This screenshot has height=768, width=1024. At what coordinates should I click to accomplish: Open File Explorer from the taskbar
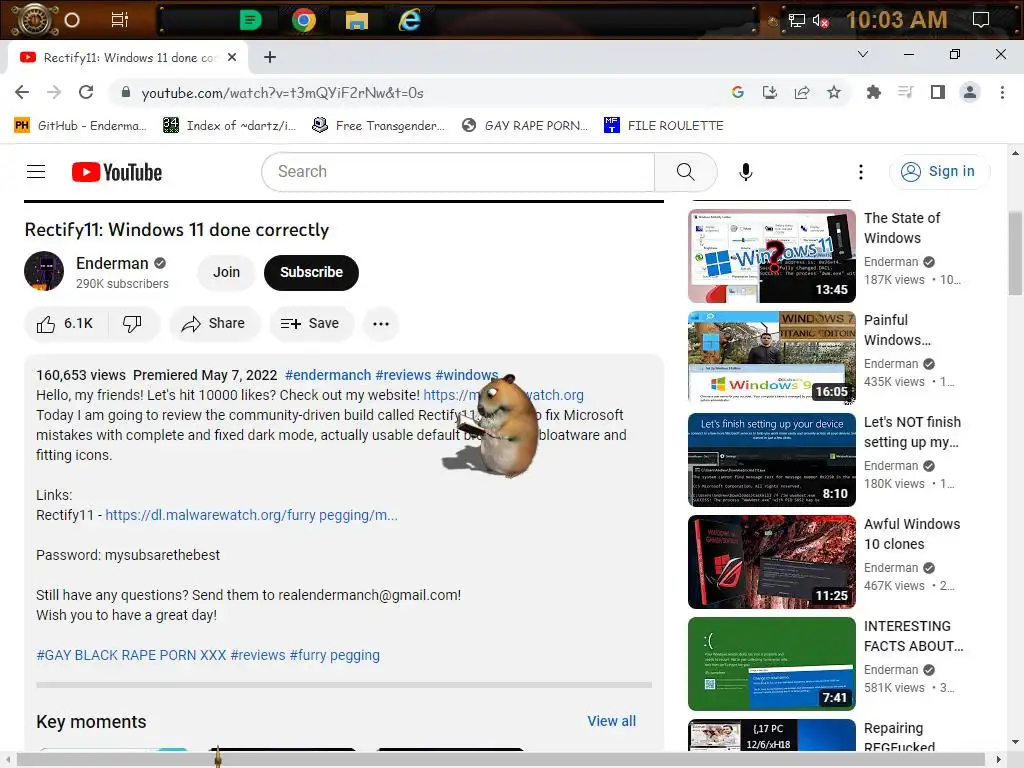(x=357, y=20)
